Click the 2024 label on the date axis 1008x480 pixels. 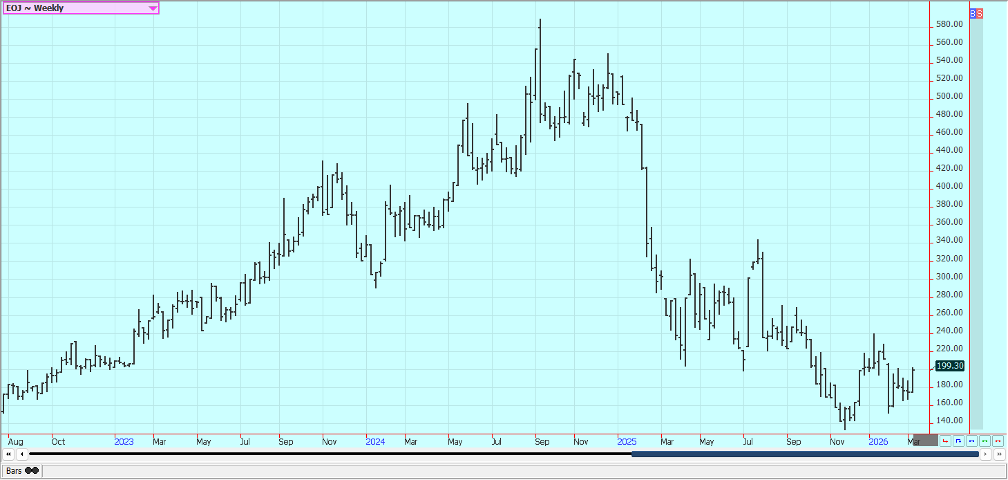[x=375, y=441]
